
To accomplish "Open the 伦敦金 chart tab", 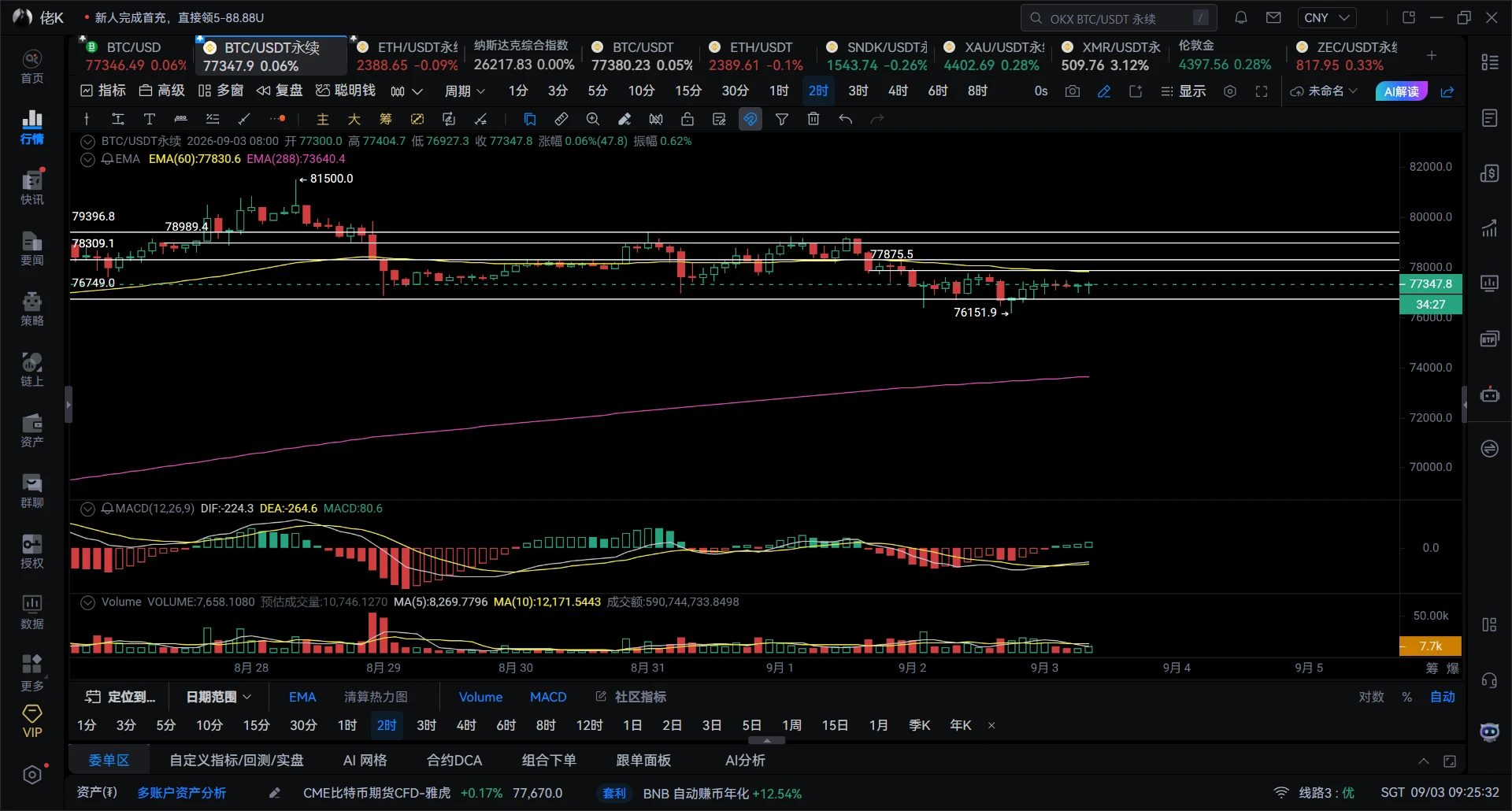I will [1225, 56].
